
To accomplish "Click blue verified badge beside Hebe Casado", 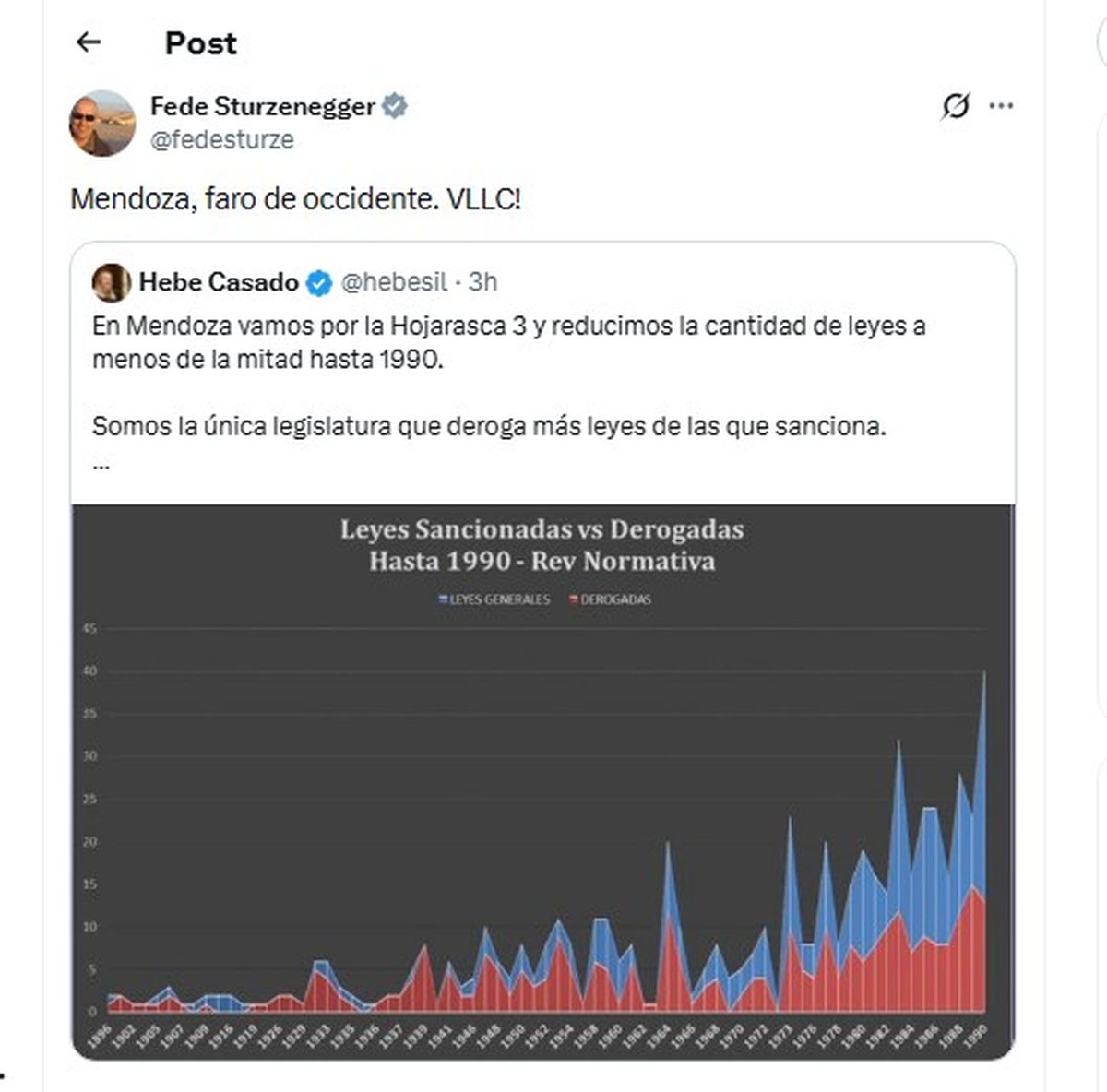I will point(319,282).
